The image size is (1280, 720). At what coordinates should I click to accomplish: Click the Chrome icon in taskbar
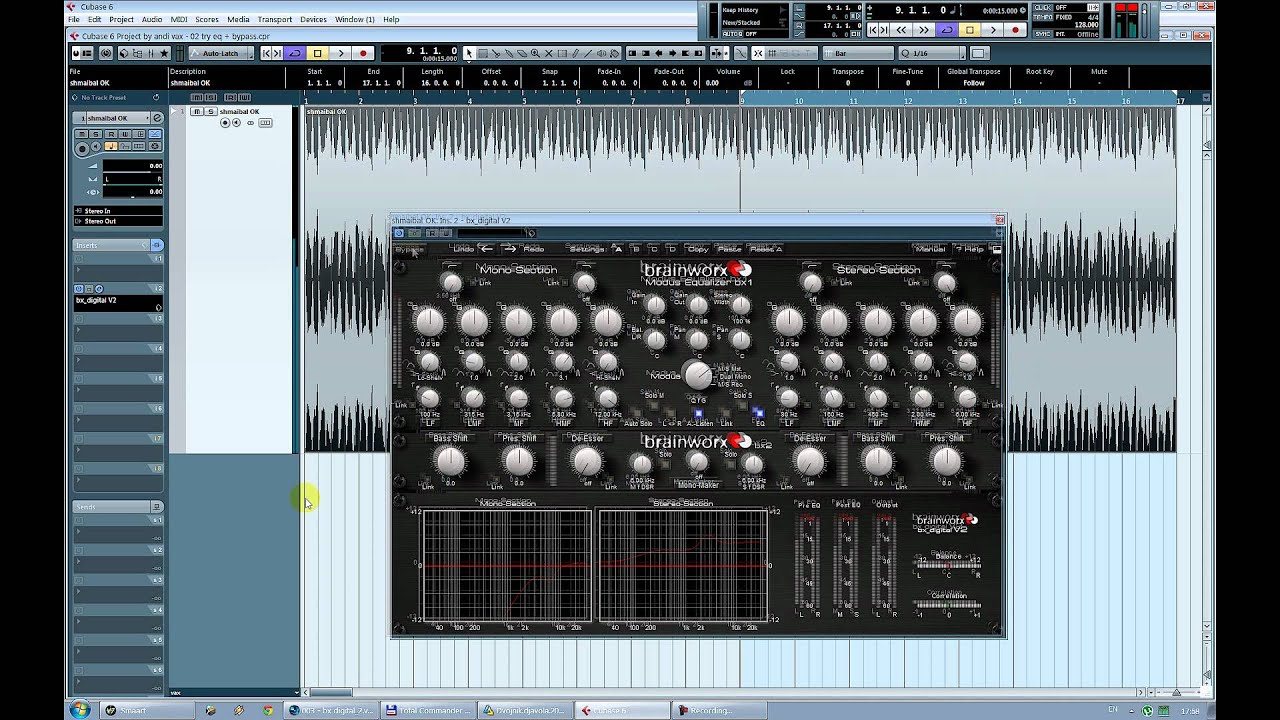[267, 710]
